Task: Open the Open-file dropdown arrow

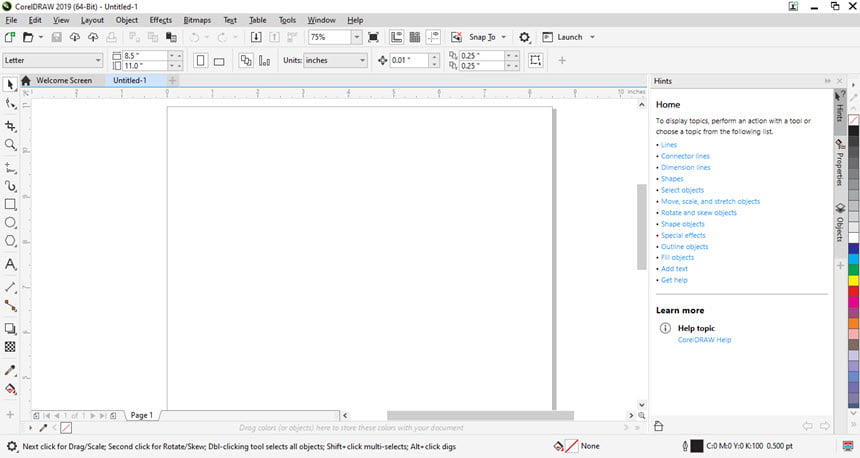Action: click(41, 37)
